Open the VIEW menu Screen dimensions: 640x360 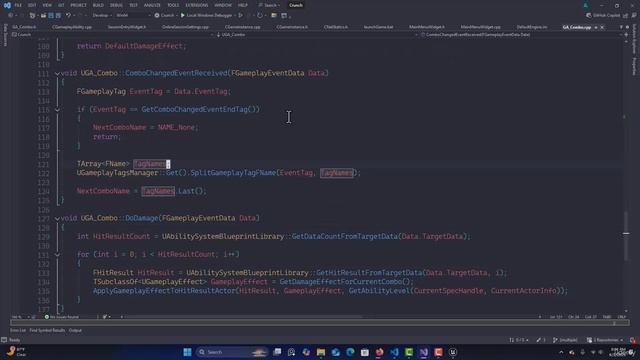[47, 5]
